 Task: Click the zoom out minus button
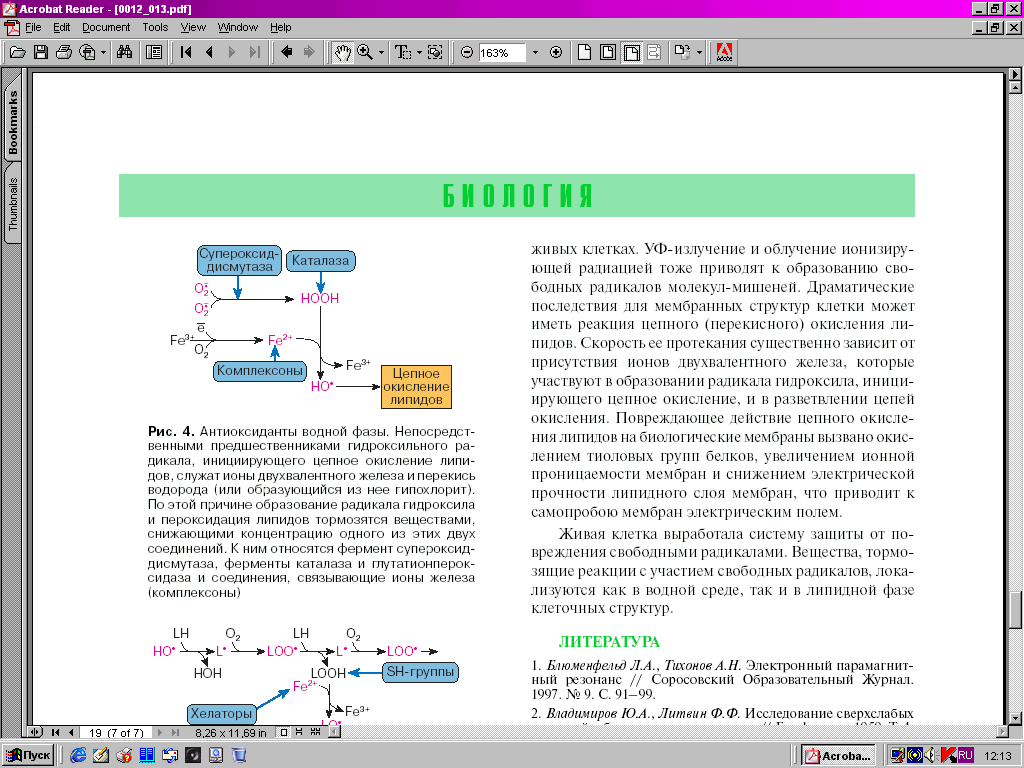[x=466, y=52]
